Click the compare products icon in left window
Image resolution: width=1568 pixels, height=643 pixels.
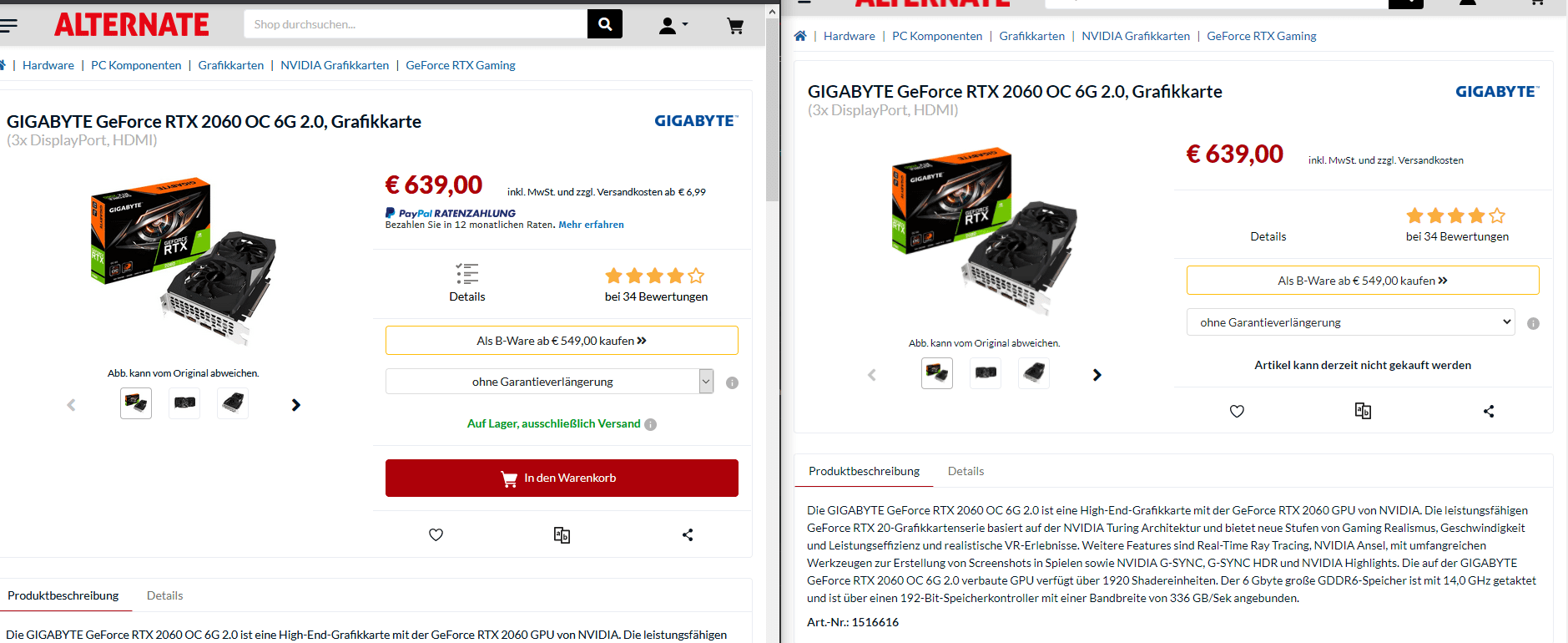pos(562,534)
